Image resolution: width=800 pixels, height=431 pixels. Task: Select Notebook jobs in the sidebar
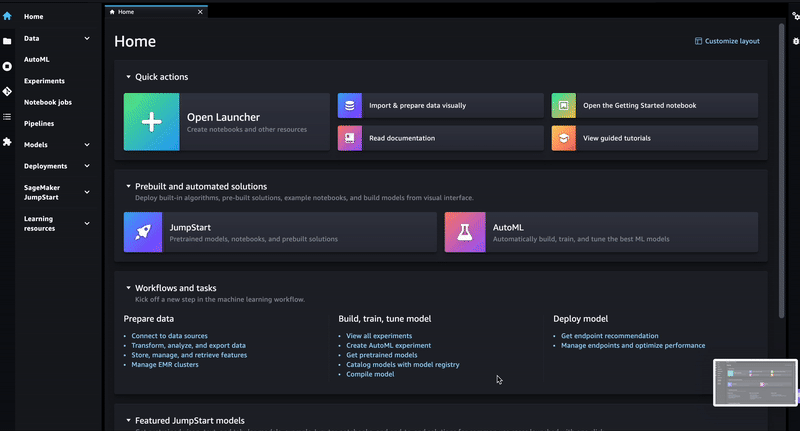coord(48,102)
